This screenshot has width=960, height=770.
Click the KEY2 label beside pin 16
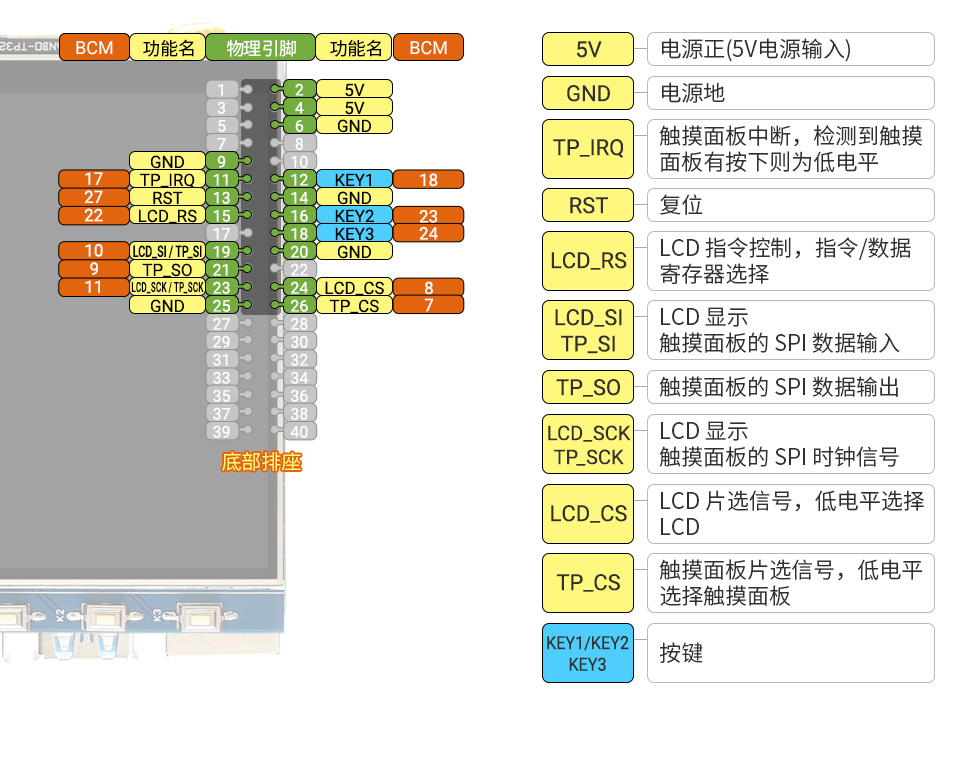353,216
